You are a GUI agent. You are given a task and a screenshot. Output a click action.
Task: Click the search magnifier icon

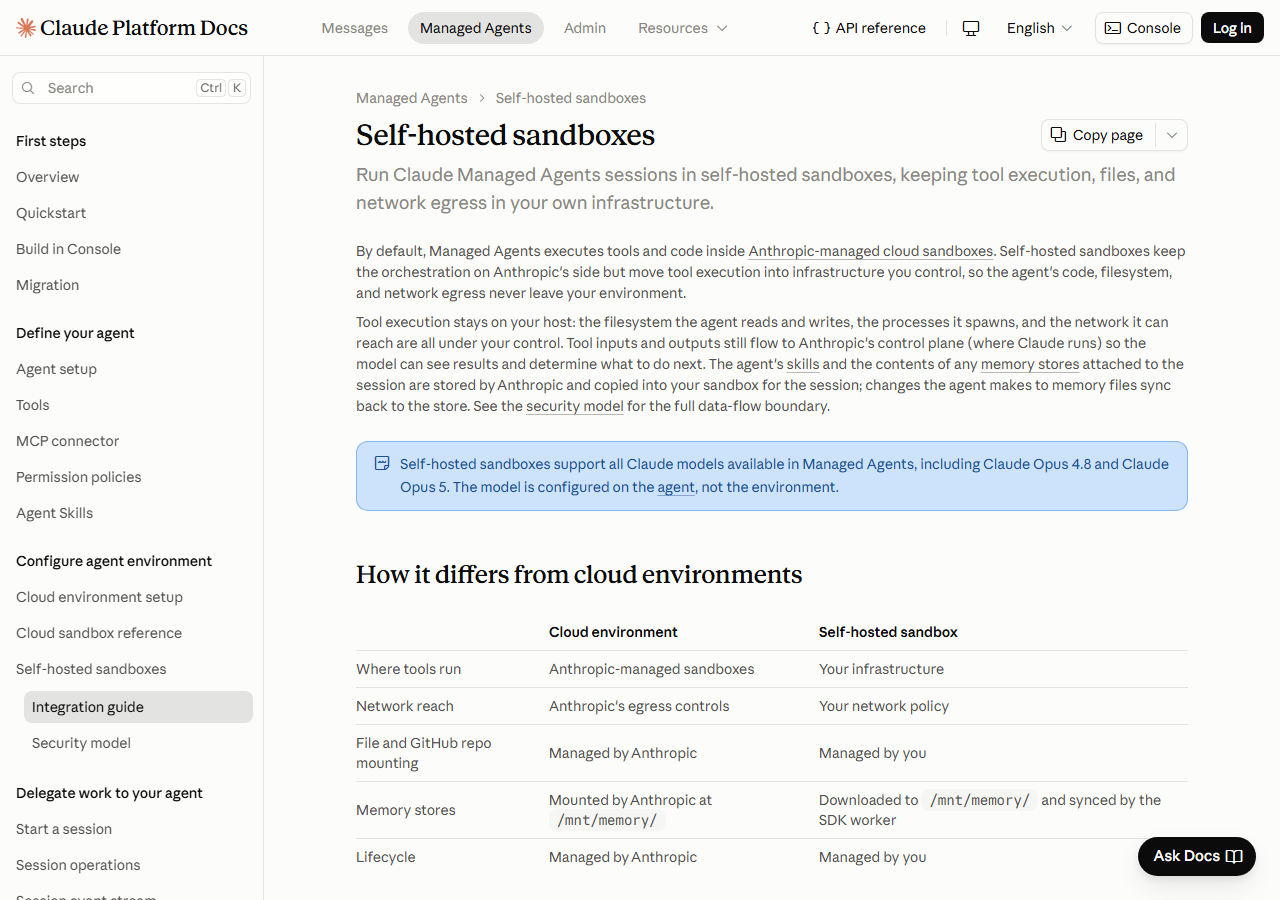28,88
